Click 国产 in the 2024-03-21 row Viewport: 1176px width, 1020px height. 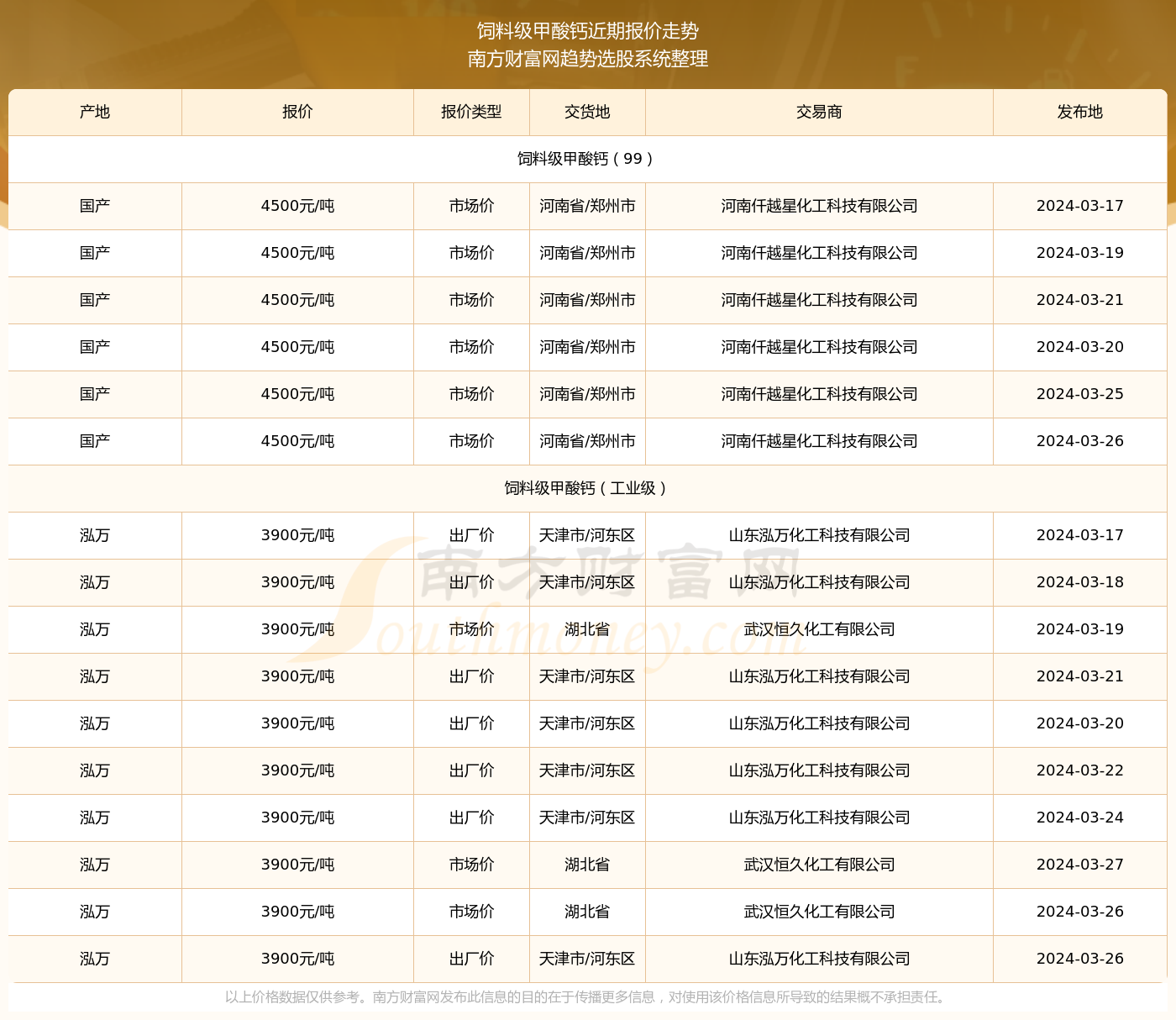click(x=95, y=300)
